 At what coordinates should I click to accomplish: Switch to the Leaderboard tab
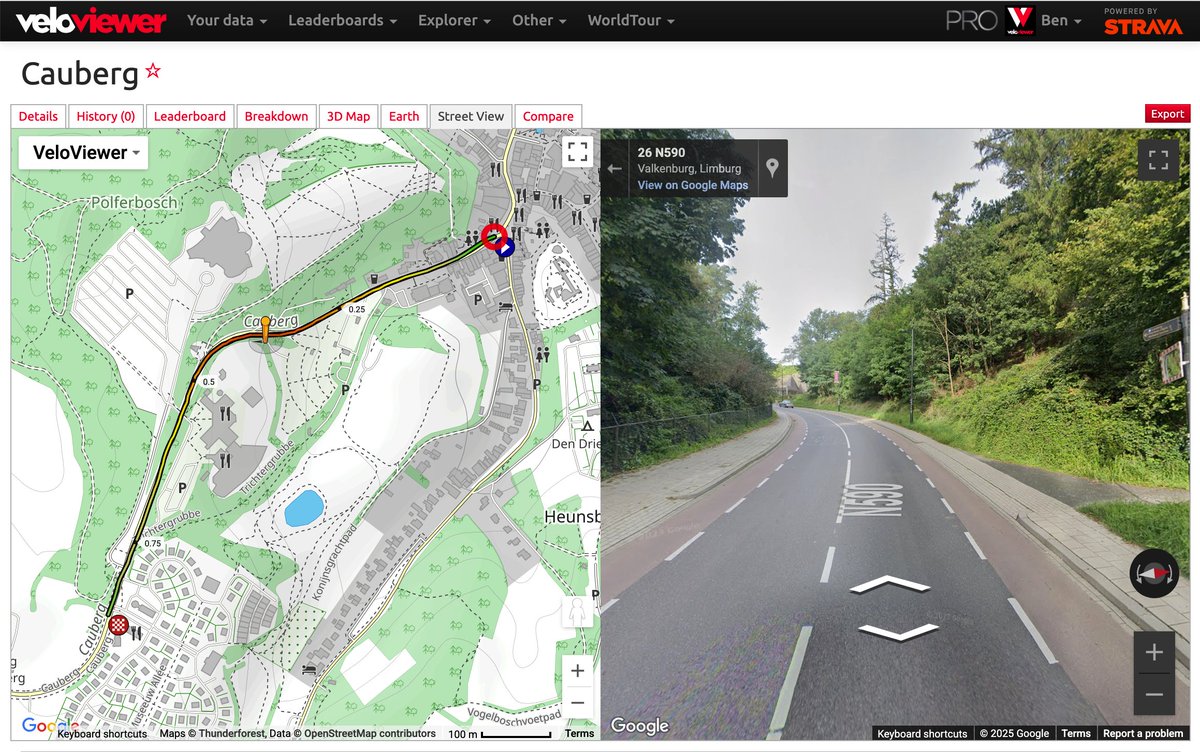[x=190, y=116]
